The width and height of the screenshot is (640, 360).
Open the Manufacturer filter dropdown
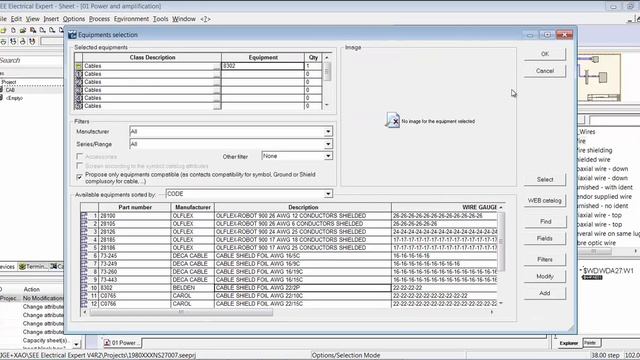click(328, 131)
